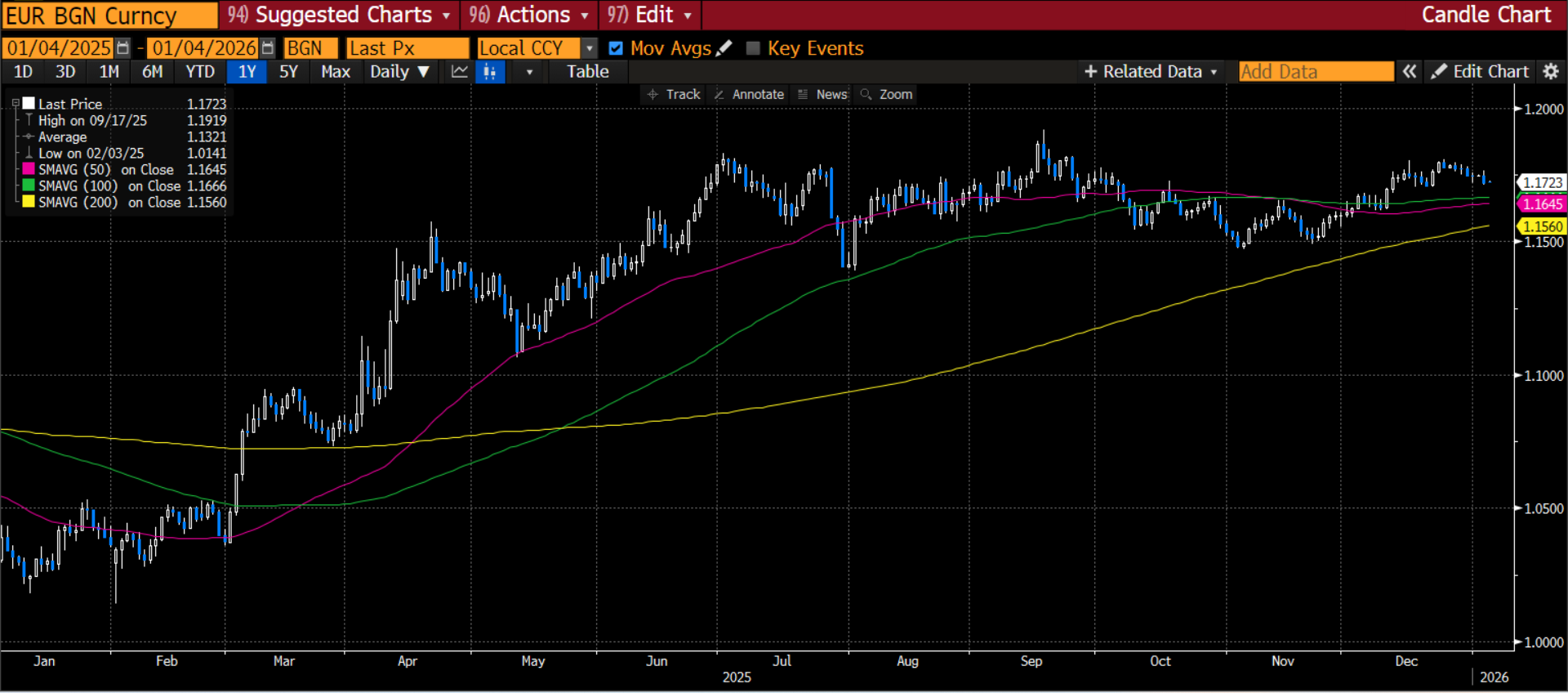Enable the Key Events checkbox

[x=753, y=48]
